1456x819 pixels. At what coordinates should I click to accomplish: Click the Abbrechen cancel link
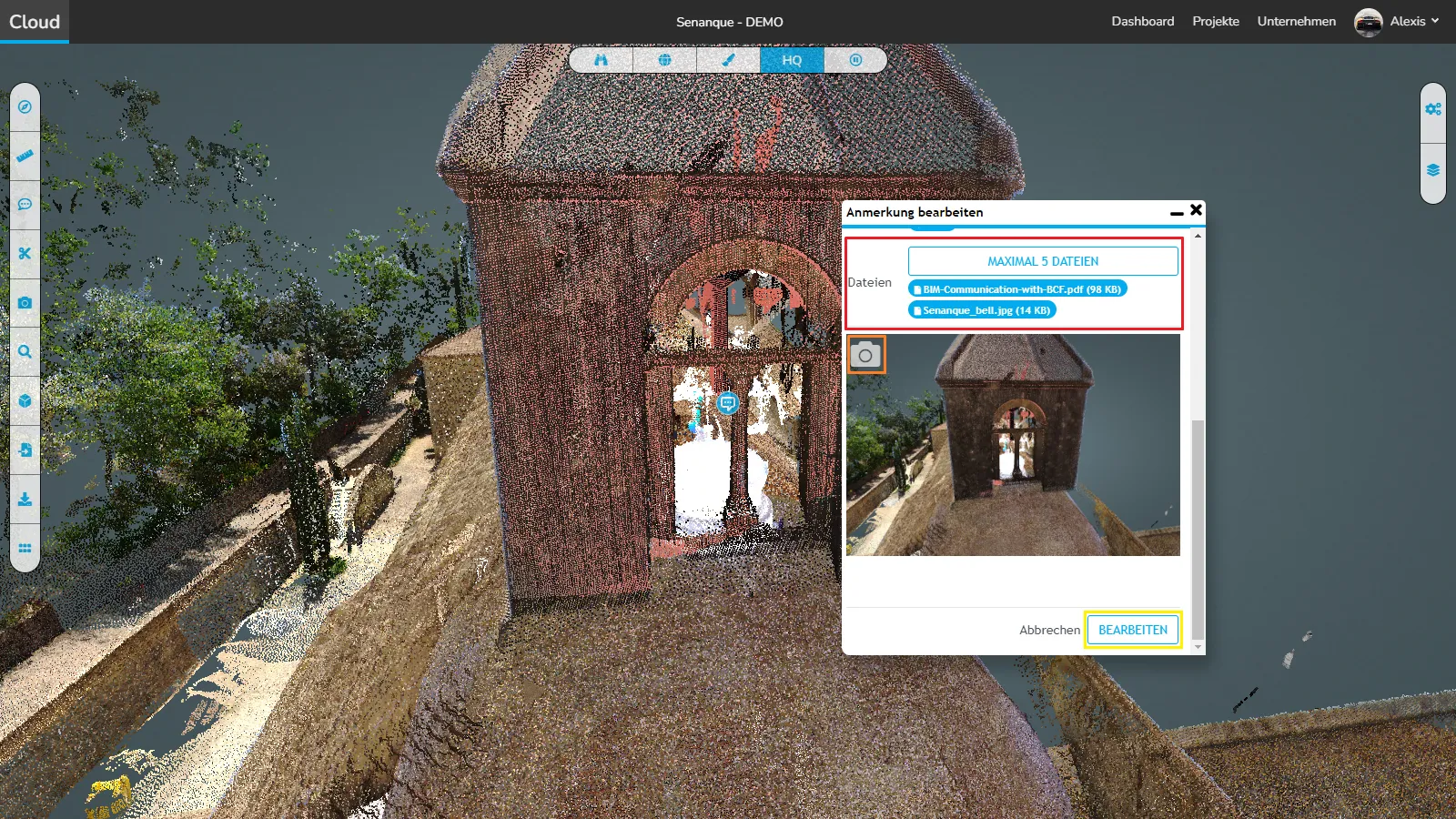[1049, 630]
